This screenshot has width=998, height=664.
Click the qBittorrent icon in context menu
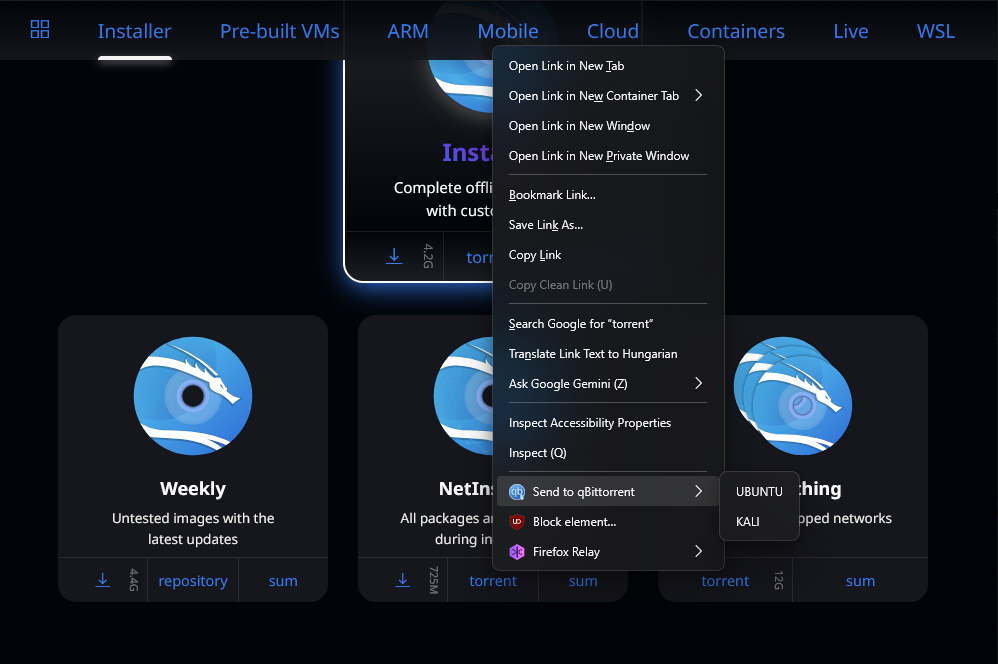517,491
